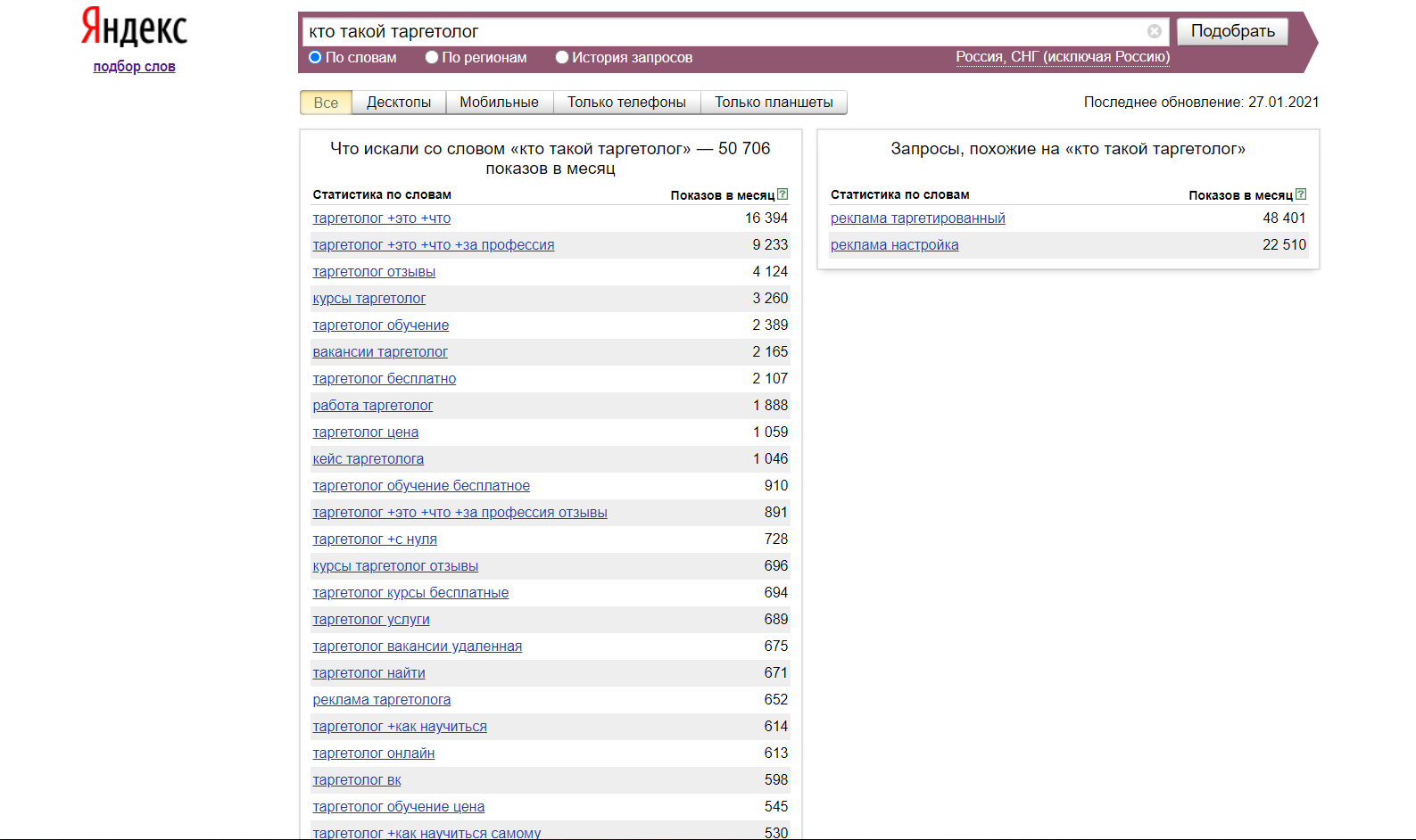Open the таргетолог бесплатно link
This screenshot has width=1416, height=840.
(x=384, y=379)
